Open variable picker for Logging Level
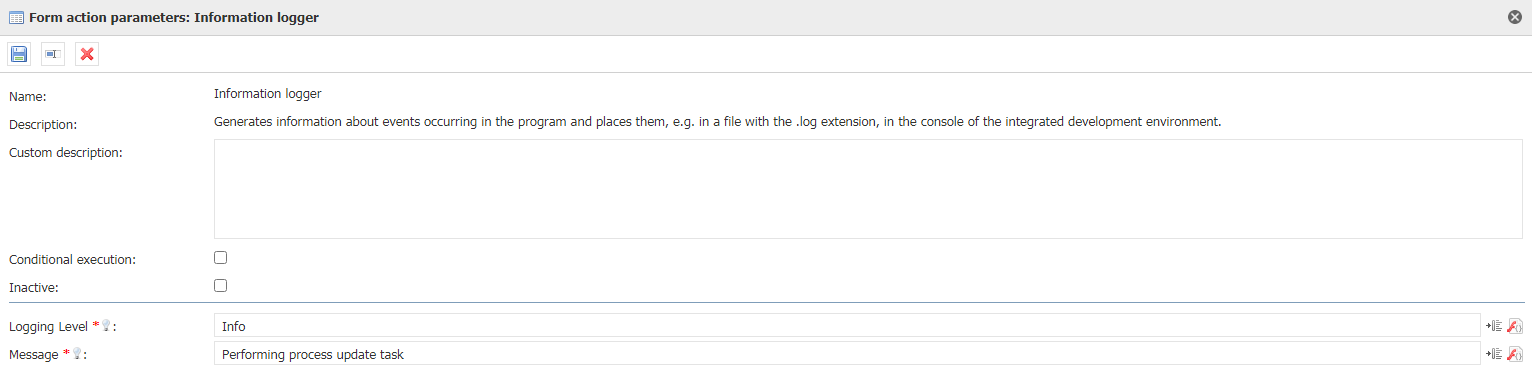 pos(1494,326)
